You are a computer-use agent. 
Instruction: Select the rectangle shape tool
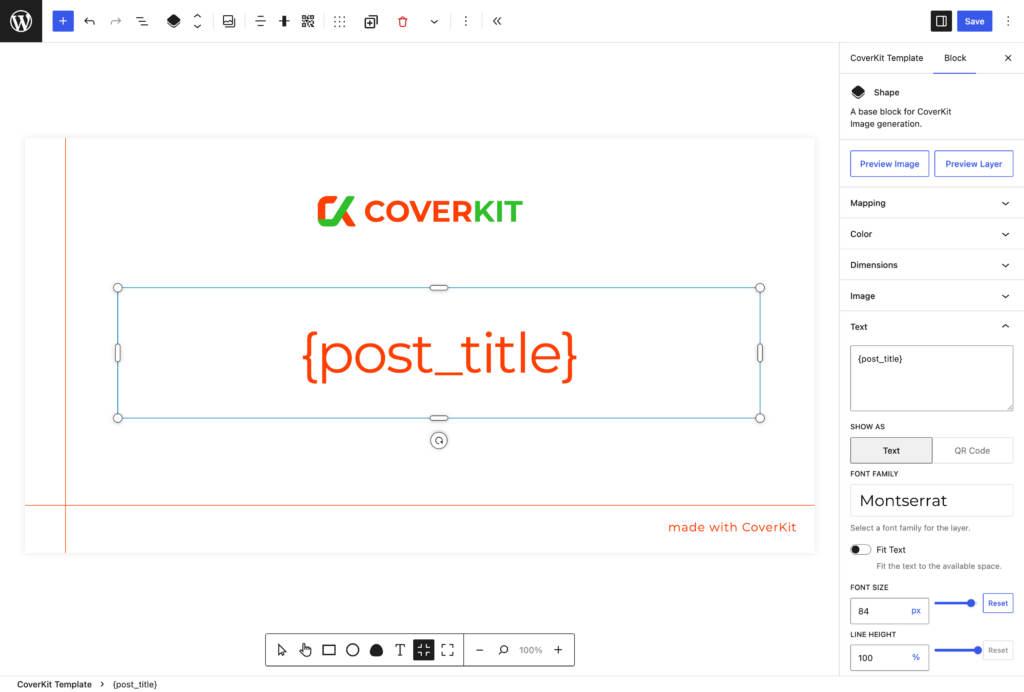pyautogui.click(x=329, y=650)
